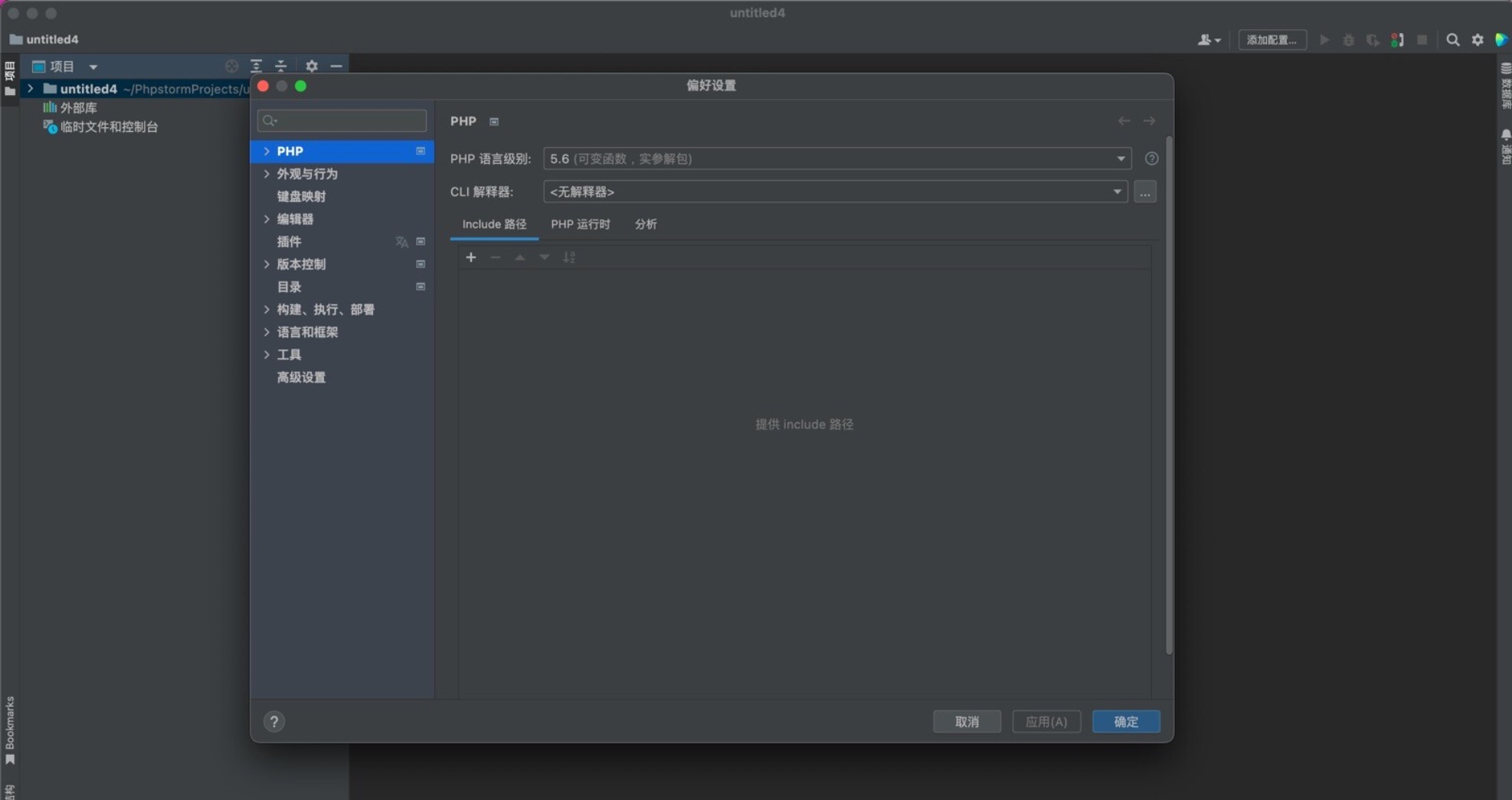Click the PhpStorm logo icon top right
The height and width of the screenshot is (800, 1512).
pyautogui.click(x=1502, y=40)
